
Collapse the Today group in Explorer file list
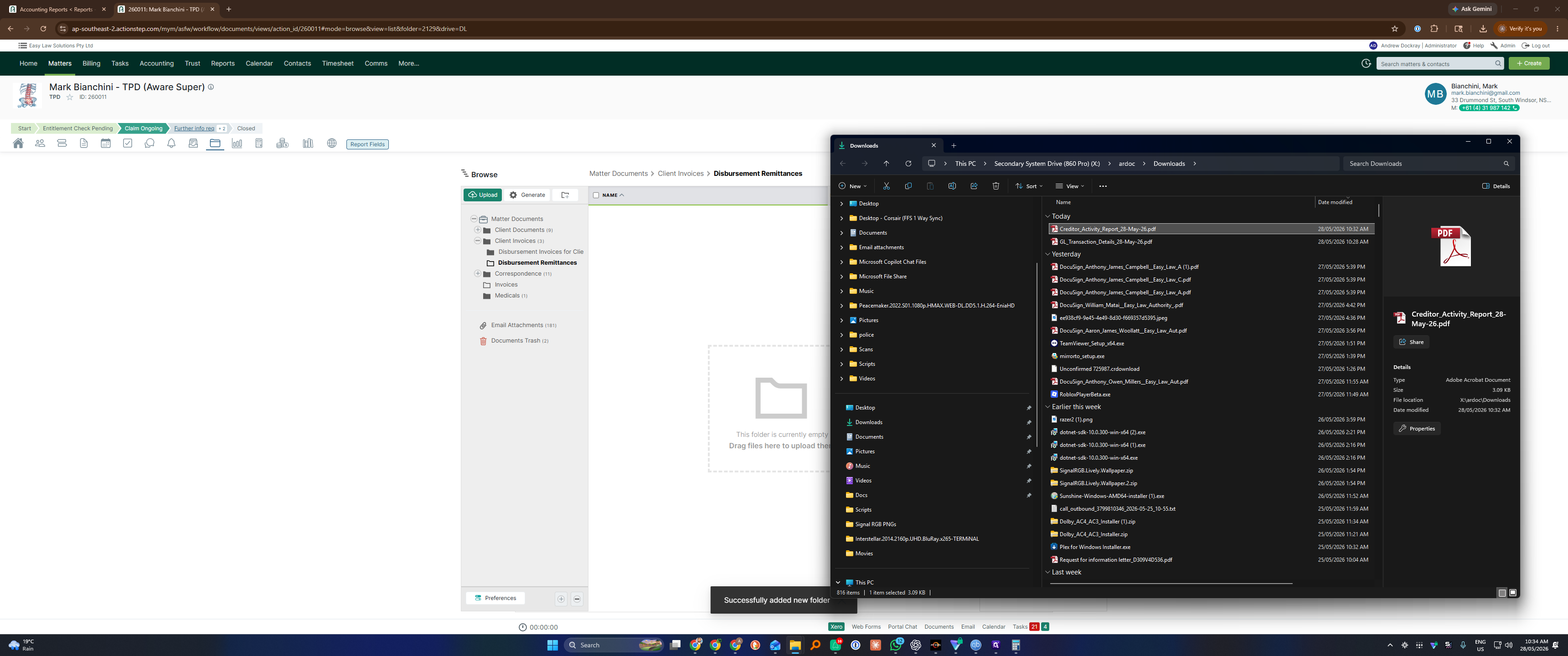[1047, 217]
